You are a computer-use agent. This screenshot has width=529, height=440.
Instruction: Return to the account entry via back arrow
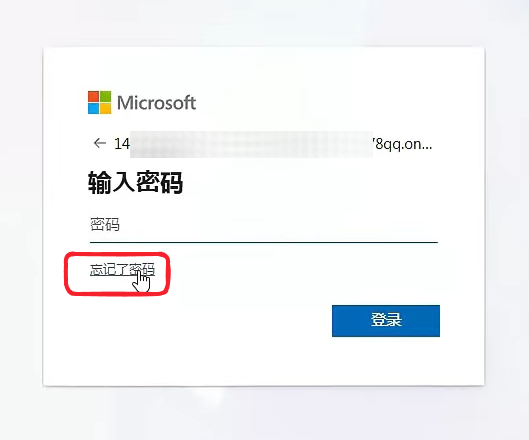pyautogui.click(x=100, y=143)
